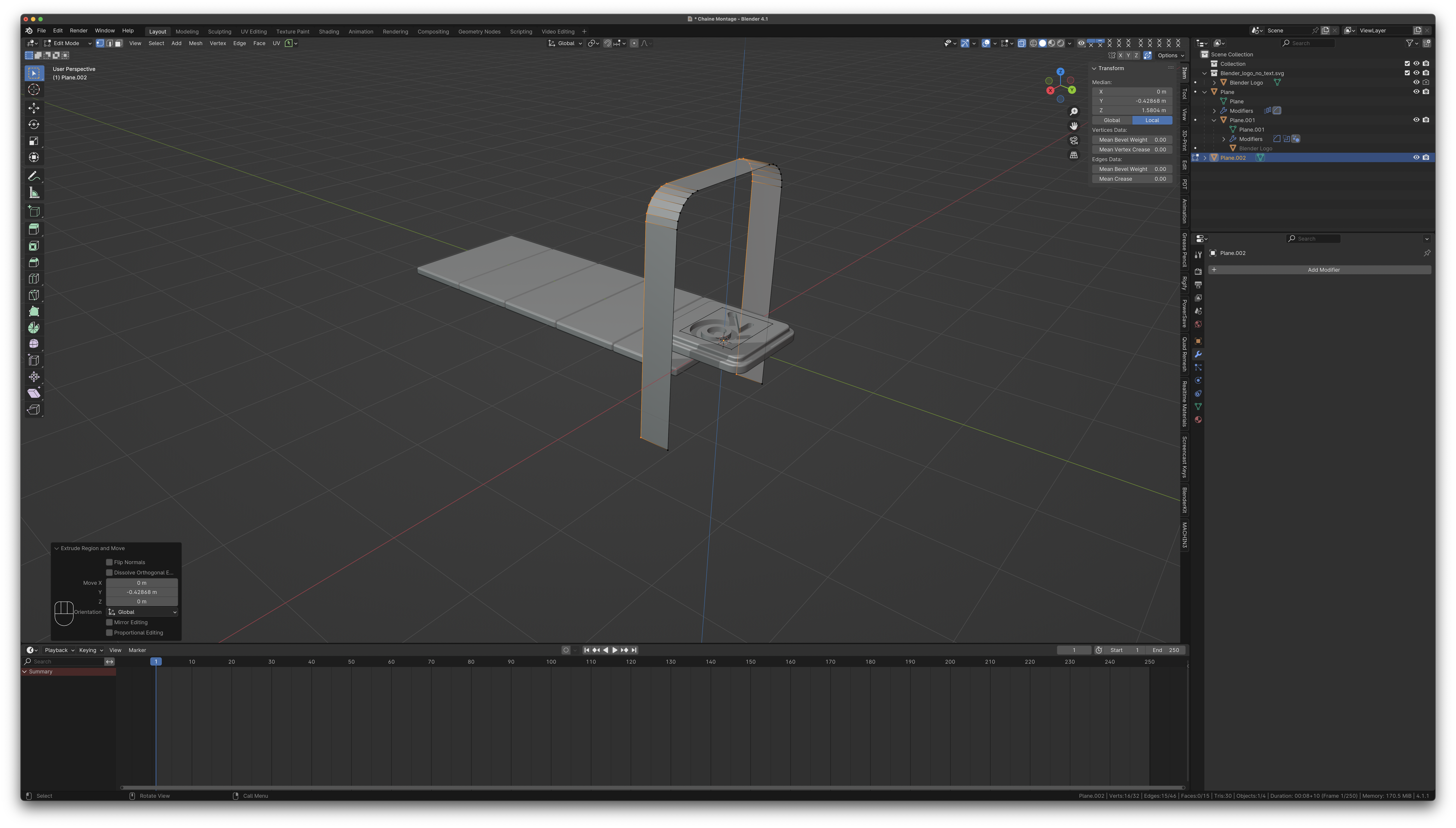1456x828 pixels.
Task: Hide Plane.002 with its eye icon
Action: click(1416, 158)
